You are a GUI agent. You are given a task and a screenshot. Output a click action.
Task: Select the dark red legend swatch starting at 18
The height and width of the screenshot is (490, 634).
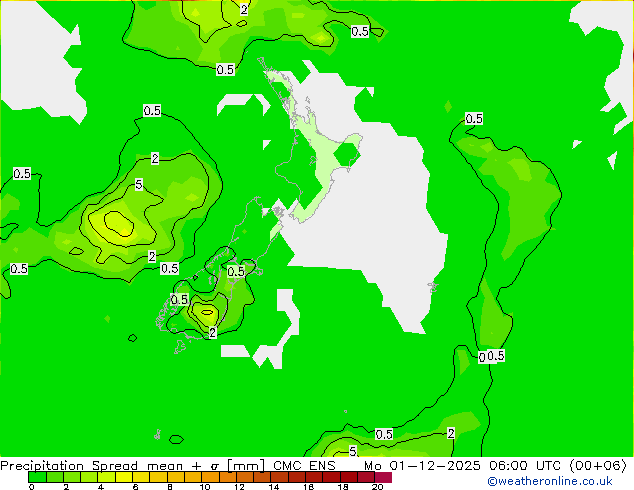point(349,477)
